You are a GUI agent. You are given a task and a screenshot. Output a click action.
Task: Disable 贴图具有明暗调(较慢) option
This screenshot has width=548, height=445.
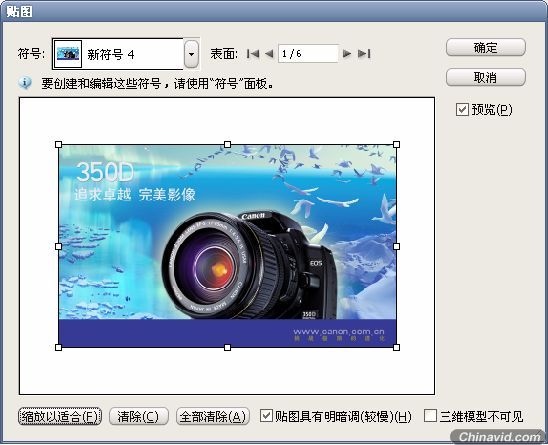[267, 416]
